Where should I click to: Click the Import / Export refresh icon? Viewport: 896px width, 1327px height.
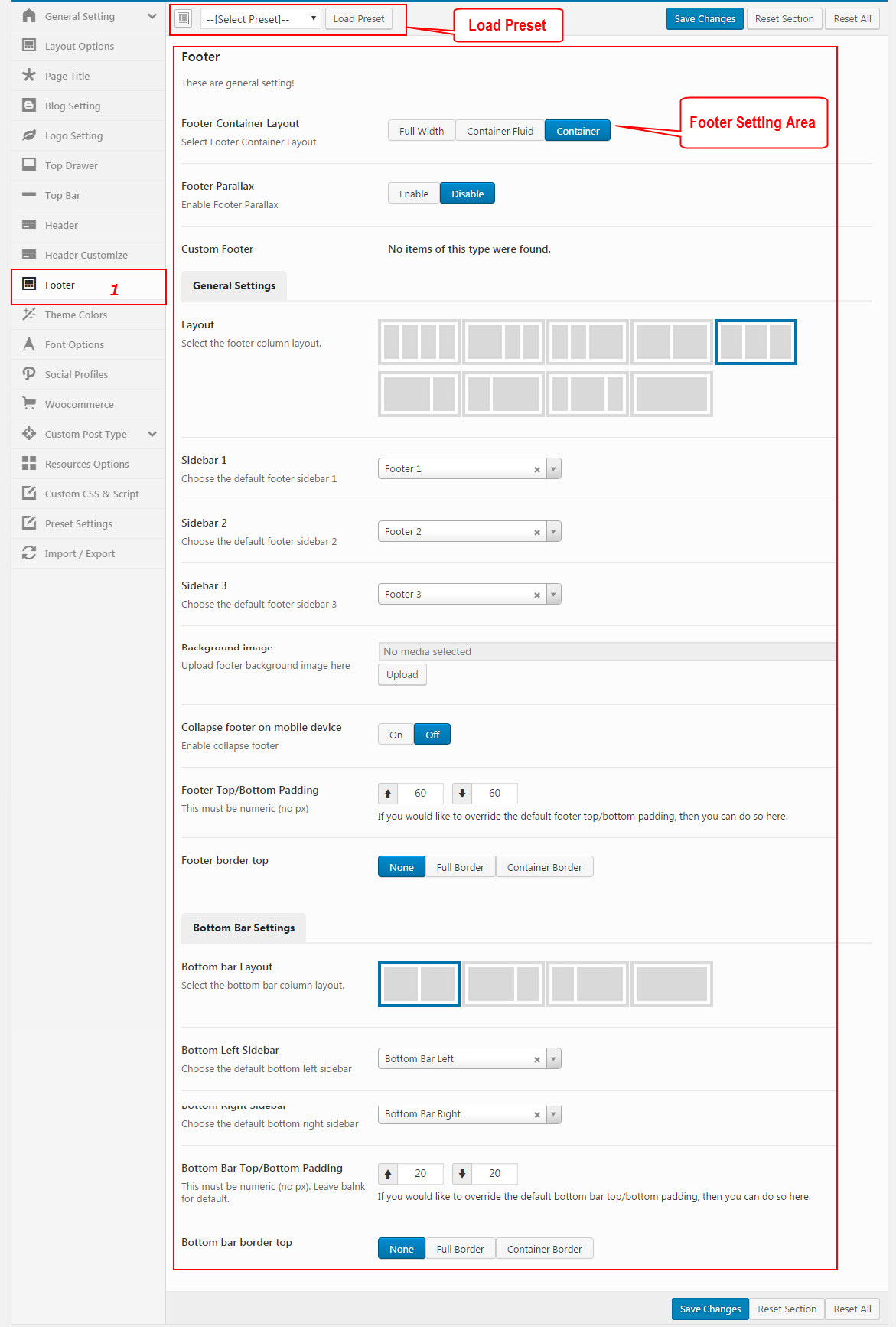(29, 553)
